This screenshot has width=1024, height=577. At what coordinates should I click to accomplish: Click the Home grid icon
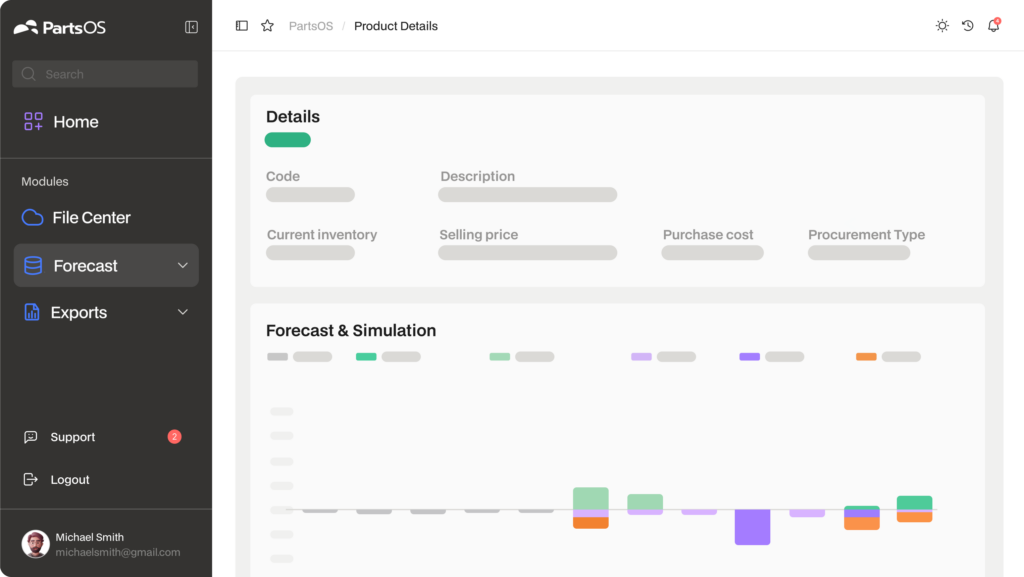tap(33, 121)
